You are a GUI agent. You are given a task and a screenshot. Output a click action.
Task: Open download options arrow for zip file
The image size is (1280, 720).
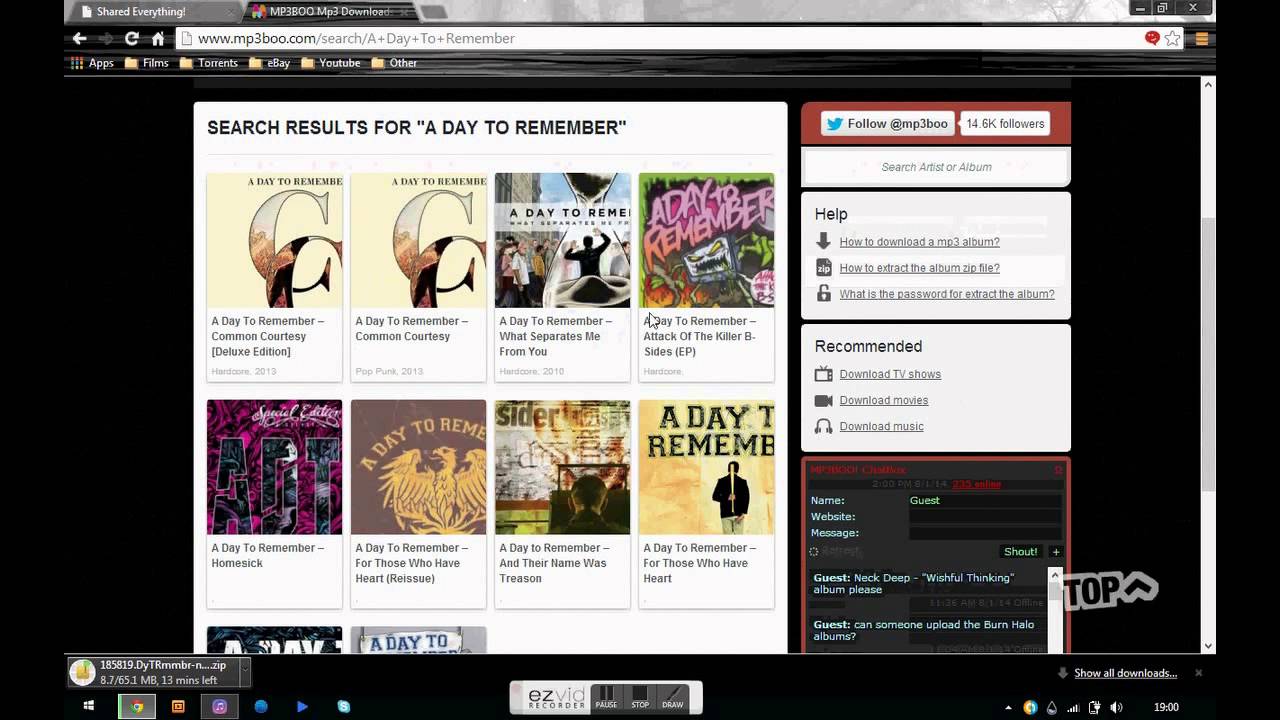coord(244,672)
